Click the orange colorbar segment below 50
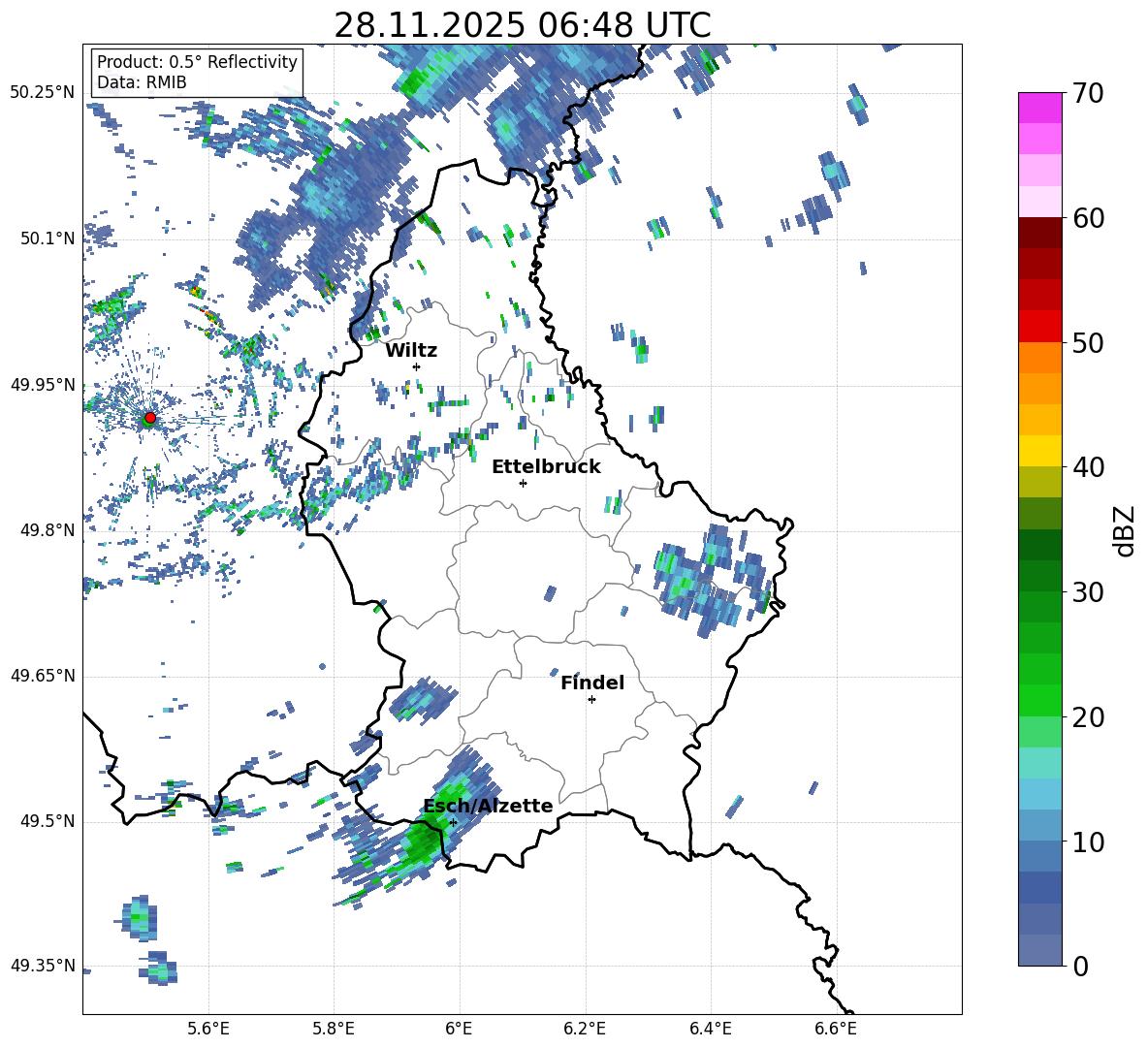The width and height of the screenshot is (1148, 1048). (x=1040, y=358)
